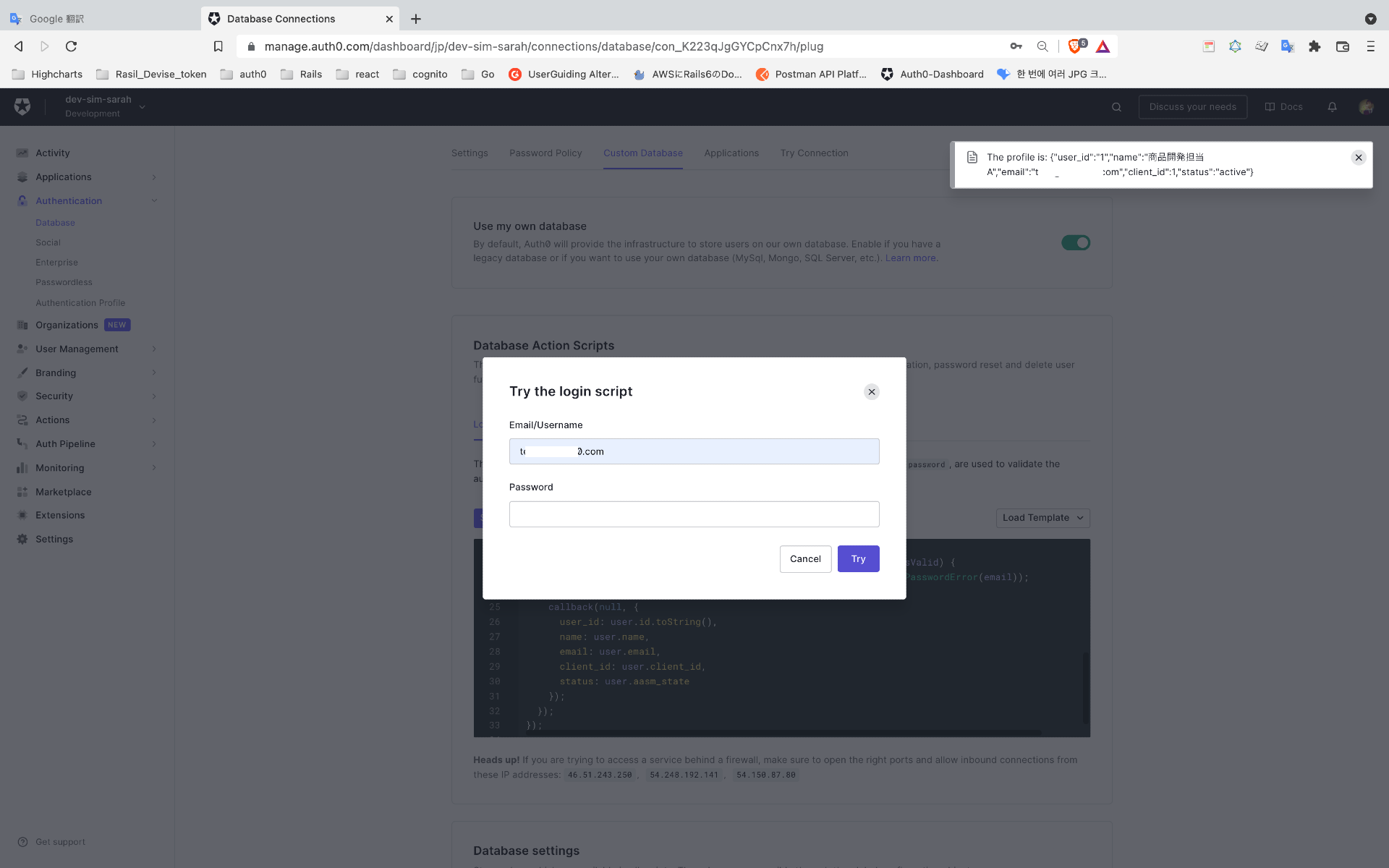Screen dimensions: 1389x868
Task: Open the user avatar menu
Action: click(x=1365, y=107)
